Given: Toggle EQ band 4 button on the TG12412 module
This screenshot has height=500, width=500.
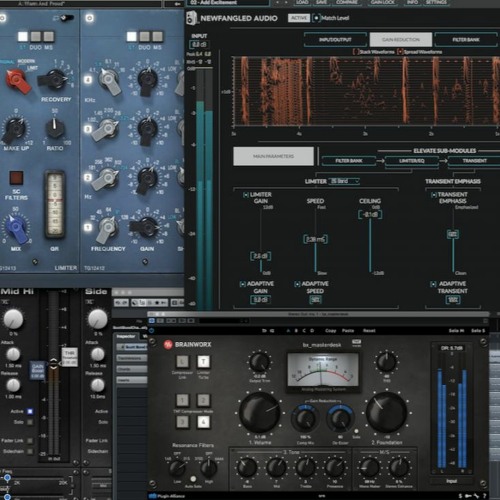Looking at the screenshot, I should 88,80.
